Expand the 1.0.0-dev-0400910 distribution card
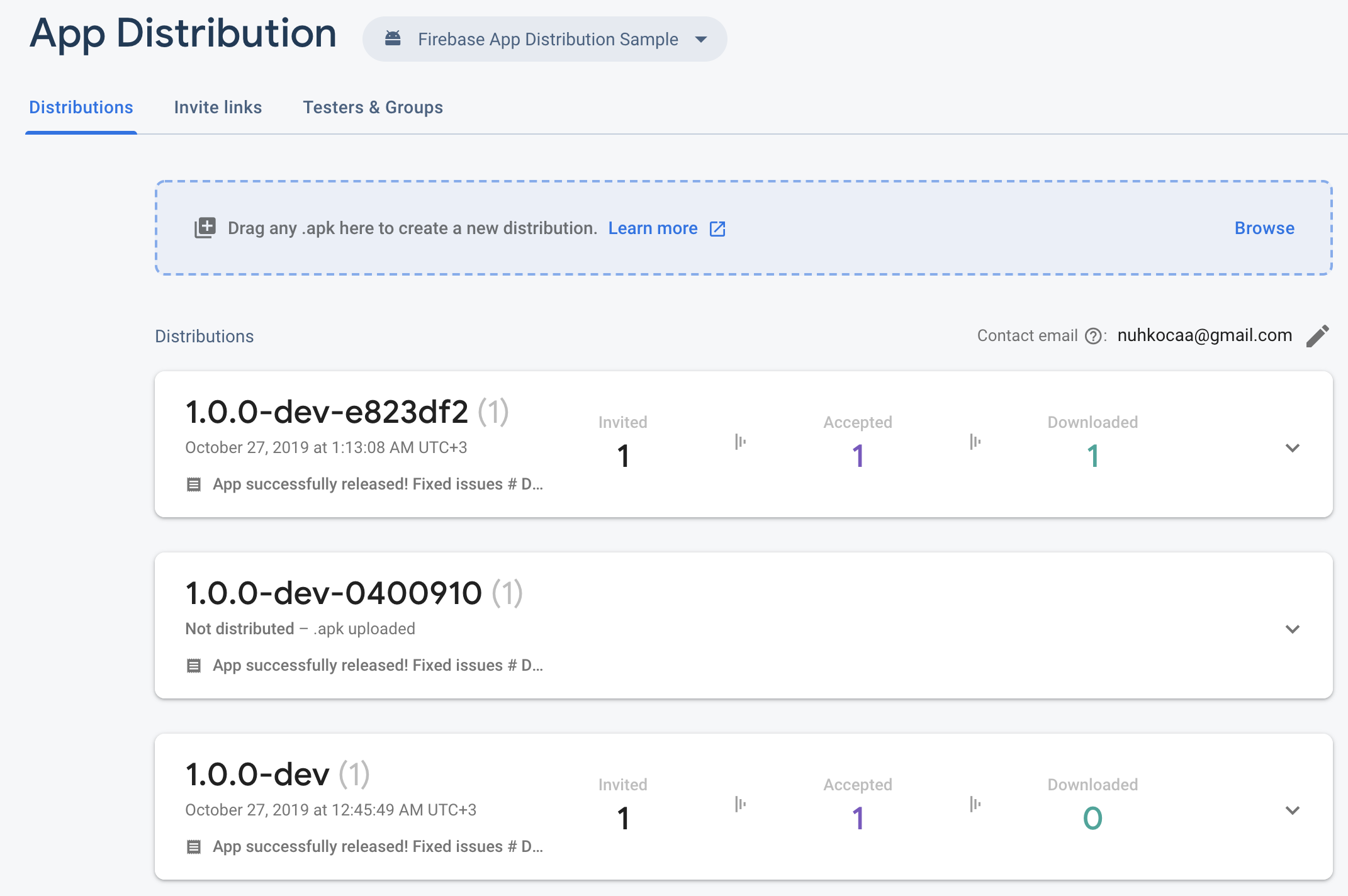Viewport: 1348px width, 896px height. [1292, 629]
